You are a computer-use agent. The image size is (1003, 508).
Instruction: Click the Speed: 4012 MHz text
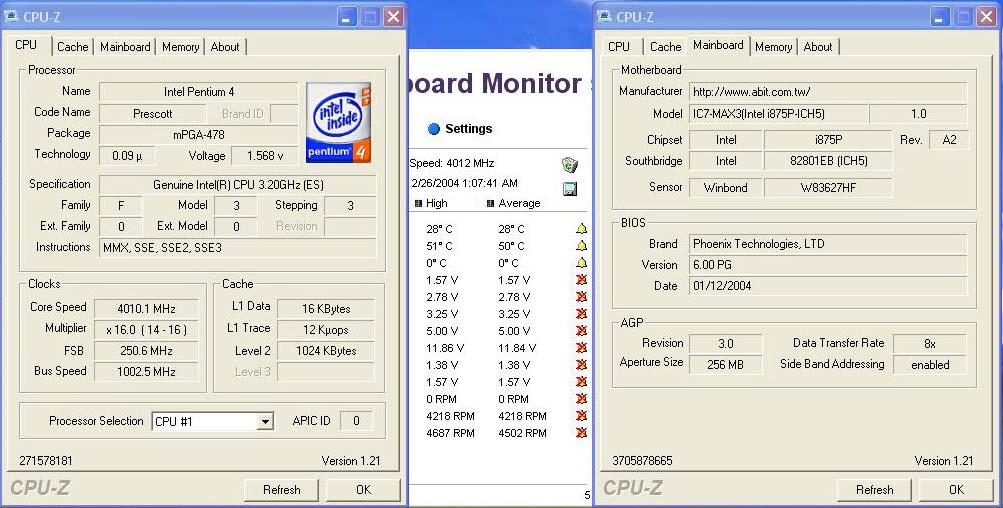(x=452, y=163)
